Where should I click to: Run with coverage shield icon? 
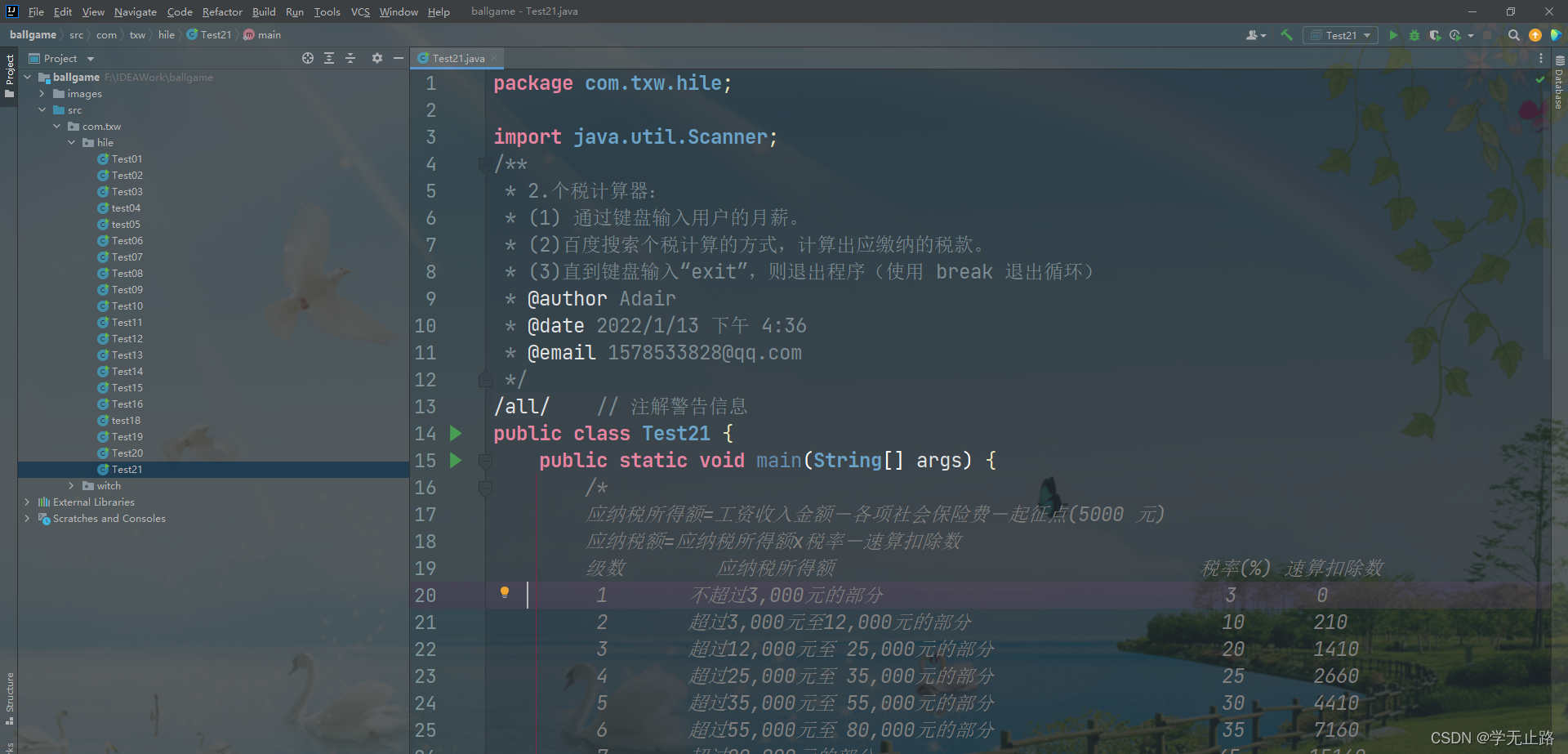click(x=1435, y=35)
